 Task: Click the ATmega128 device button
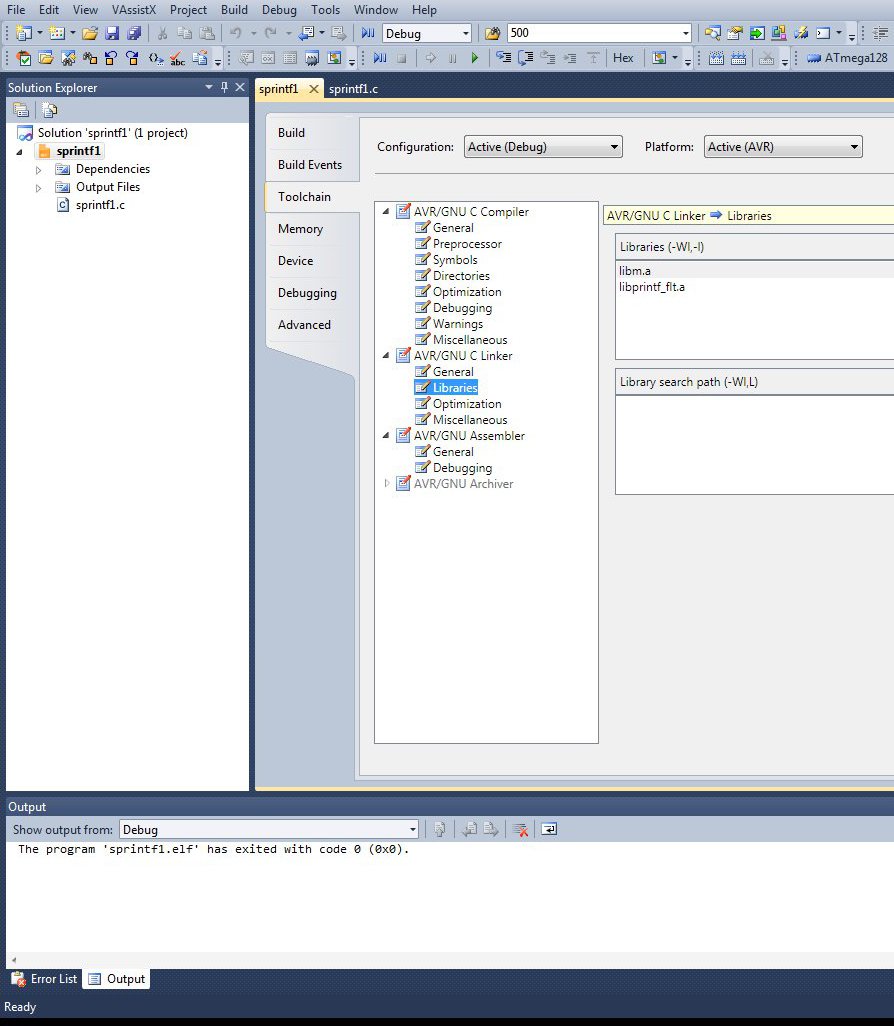click(x=848, y=58)
